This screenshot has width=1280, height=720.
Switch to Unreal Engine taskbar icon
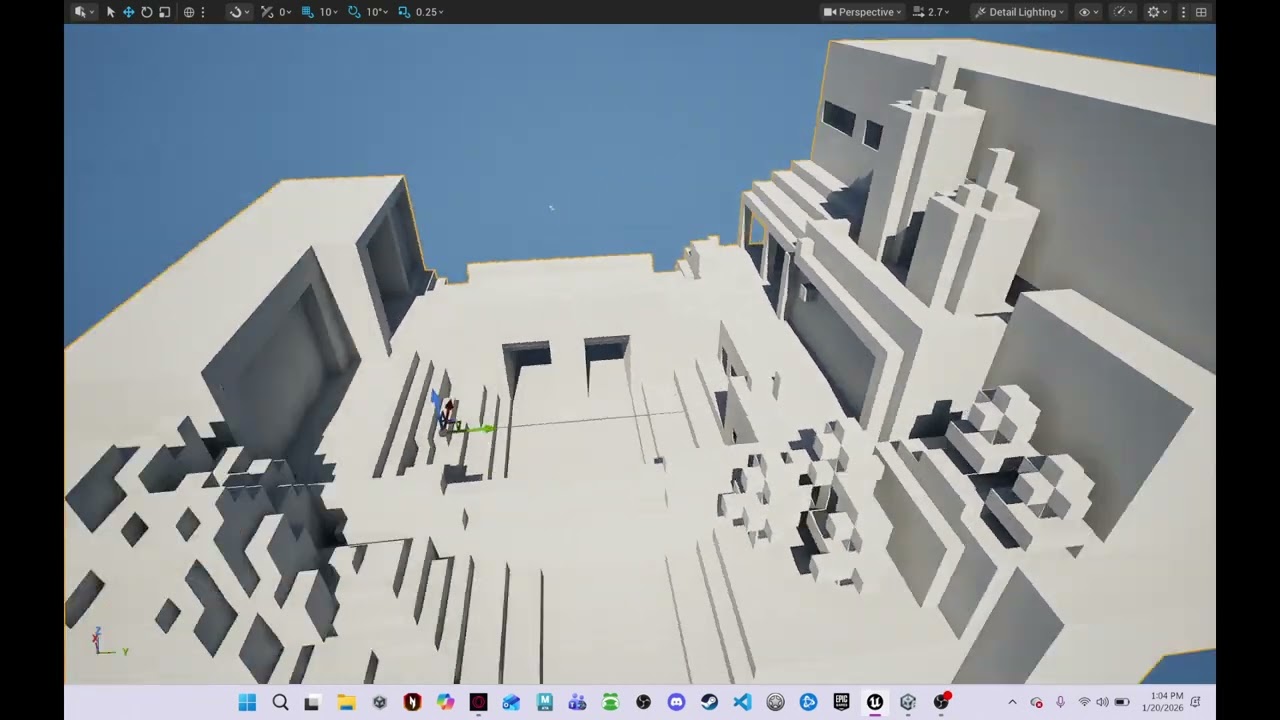pyautogui.click(x=875, y=703)
